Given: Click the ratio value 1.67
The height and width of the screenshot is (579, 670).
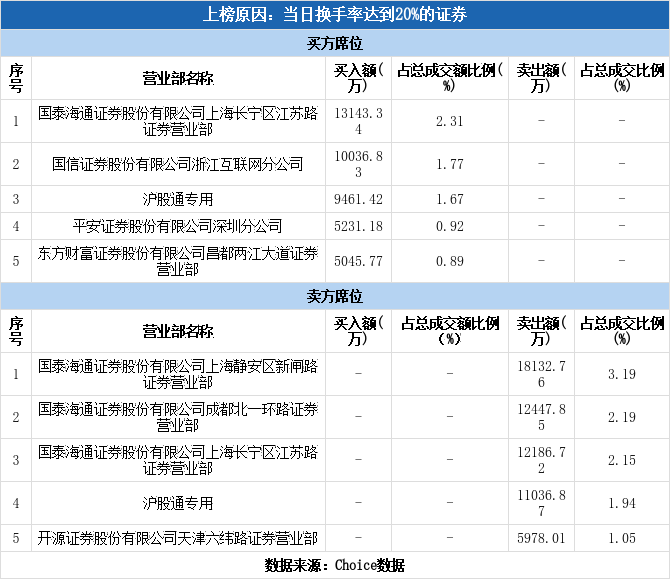Looking at the screenshot, I should point(450,199).
